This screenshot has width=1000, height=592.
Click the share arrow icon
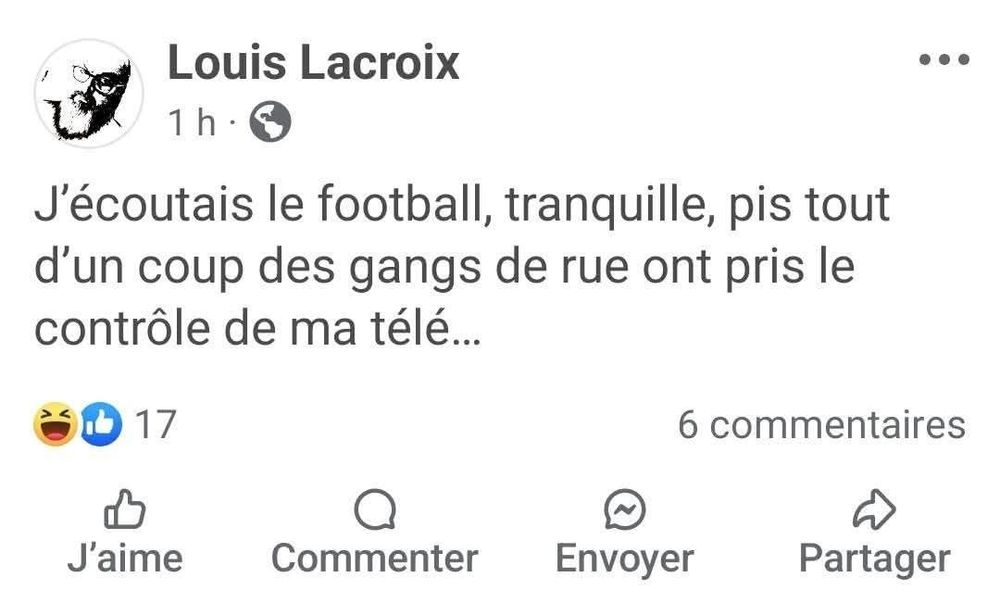874,509
